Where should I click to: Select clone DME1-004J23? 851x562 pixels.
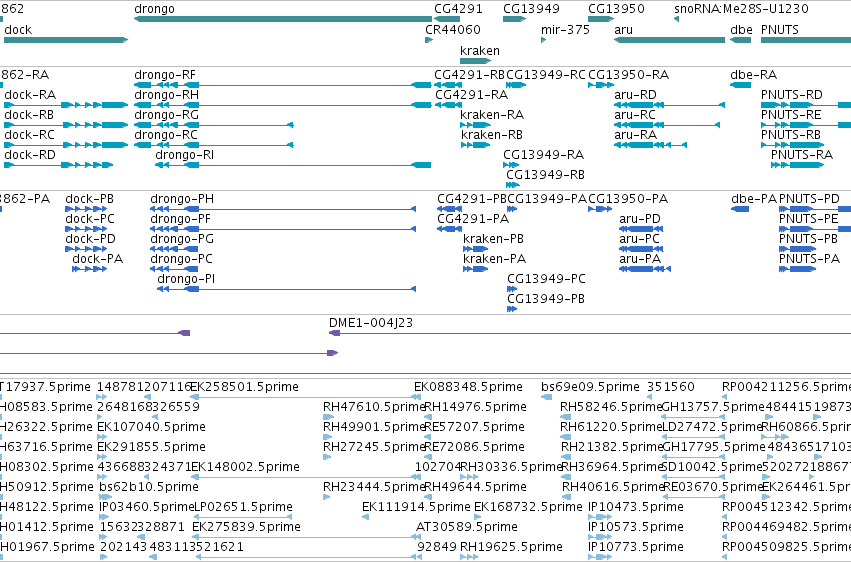(x=590, y=333)
